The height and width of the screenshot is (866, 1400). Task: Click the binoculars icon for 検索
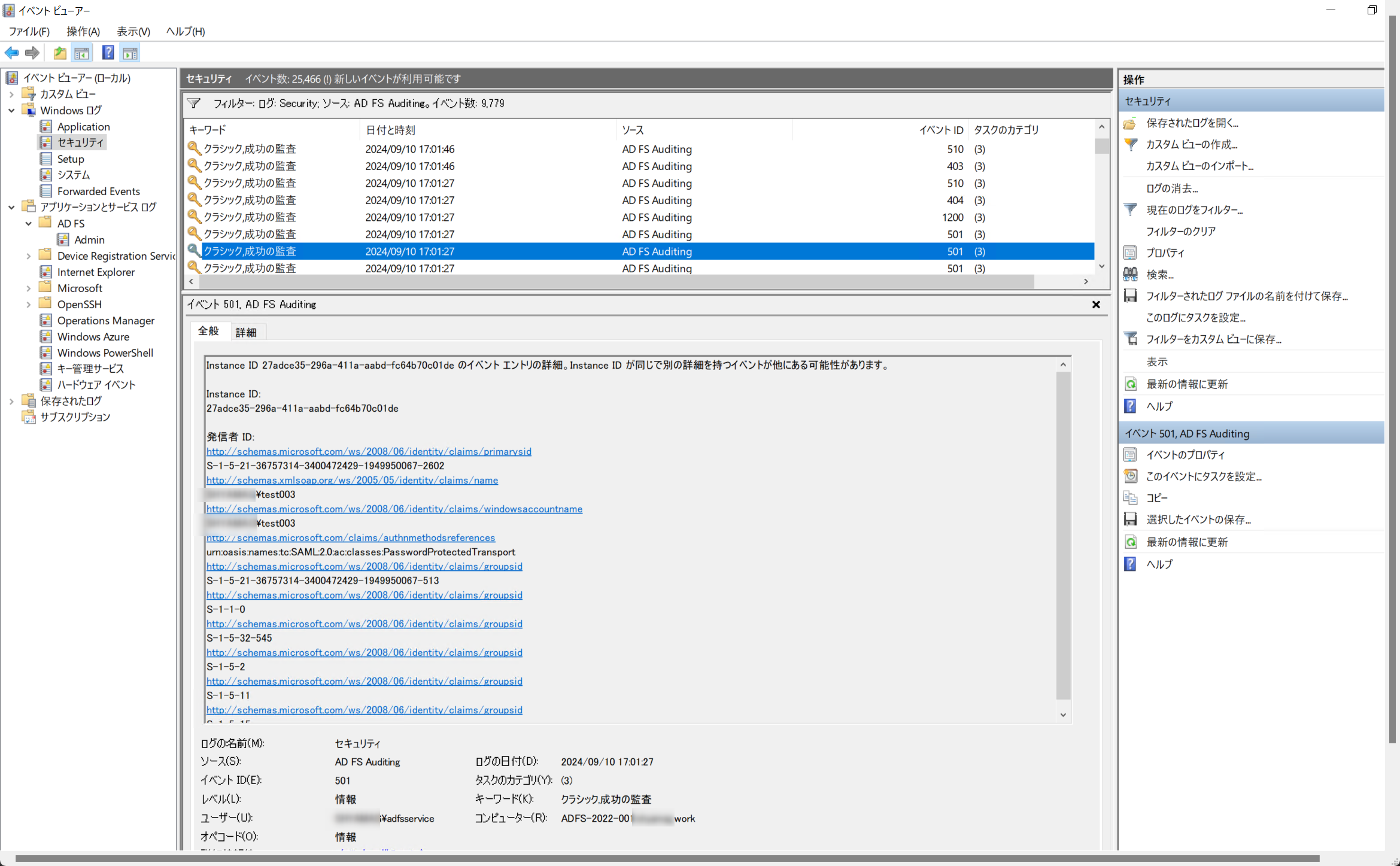tap(1130, 274)
